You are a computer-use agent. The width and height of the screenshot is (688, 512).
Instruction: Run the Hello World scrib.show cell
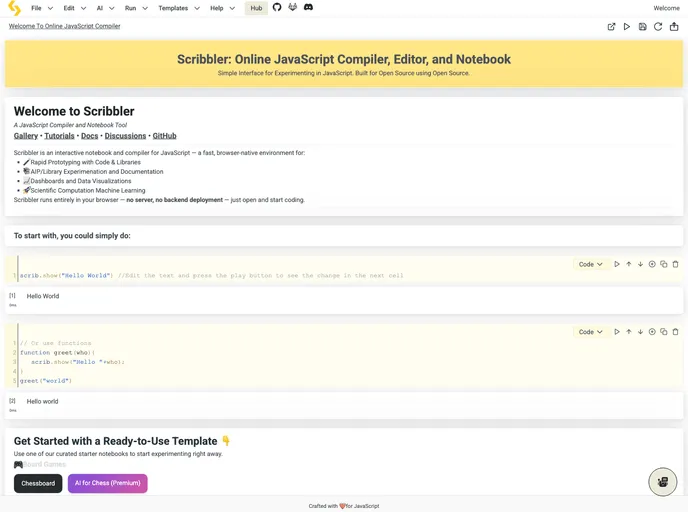pos(617,264)
